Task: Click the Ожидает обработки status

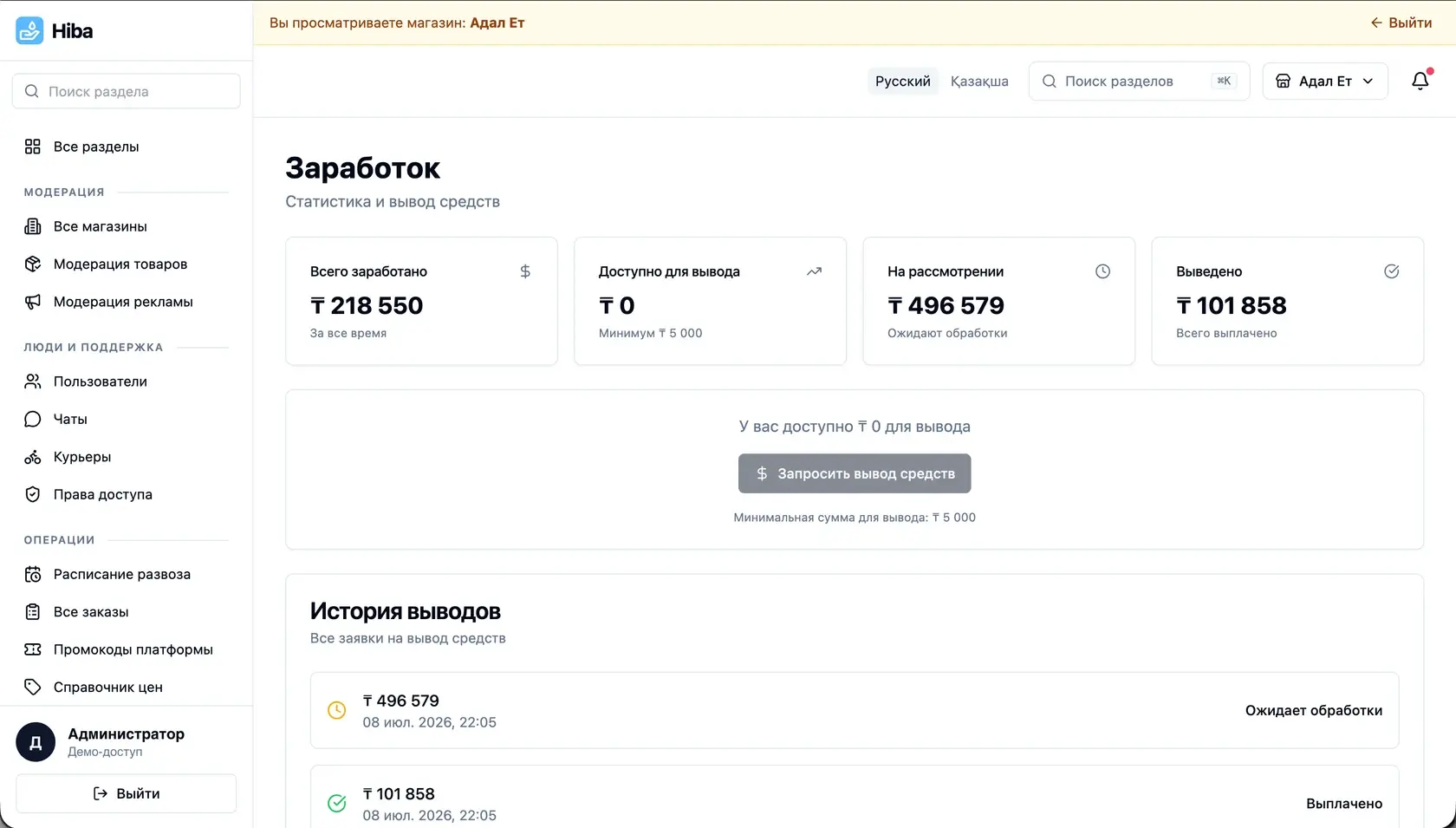Action: (1313, 710)
